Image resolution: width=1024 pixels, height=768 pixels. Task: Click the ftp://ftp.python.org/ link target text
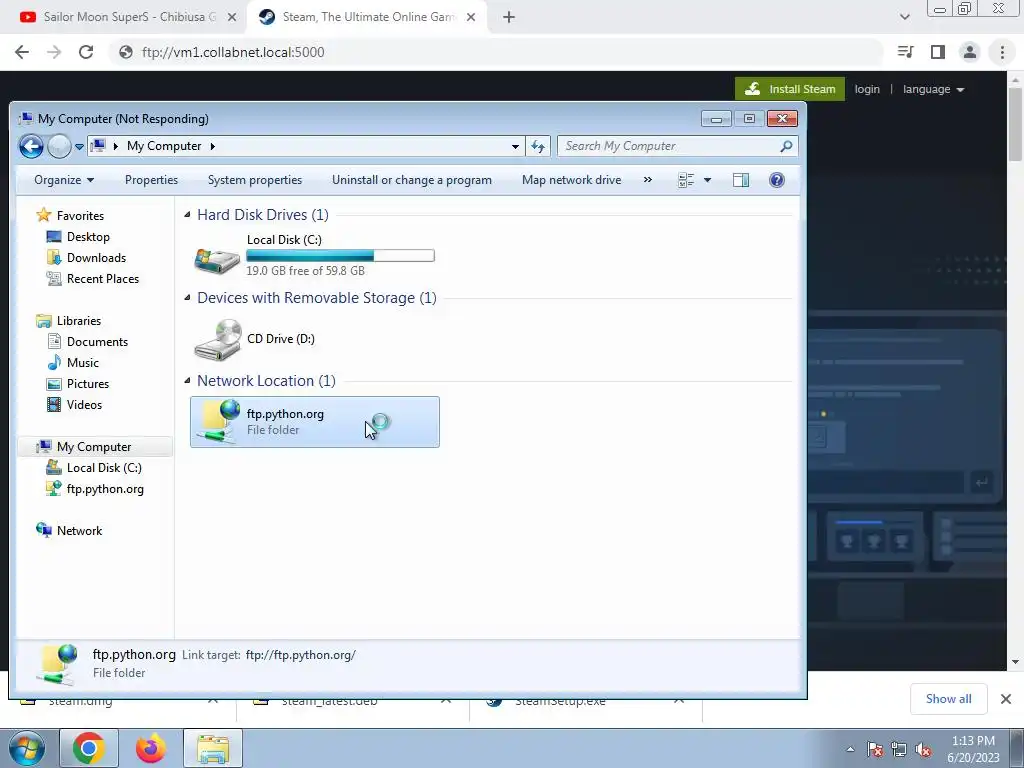[x=300, y=655]
